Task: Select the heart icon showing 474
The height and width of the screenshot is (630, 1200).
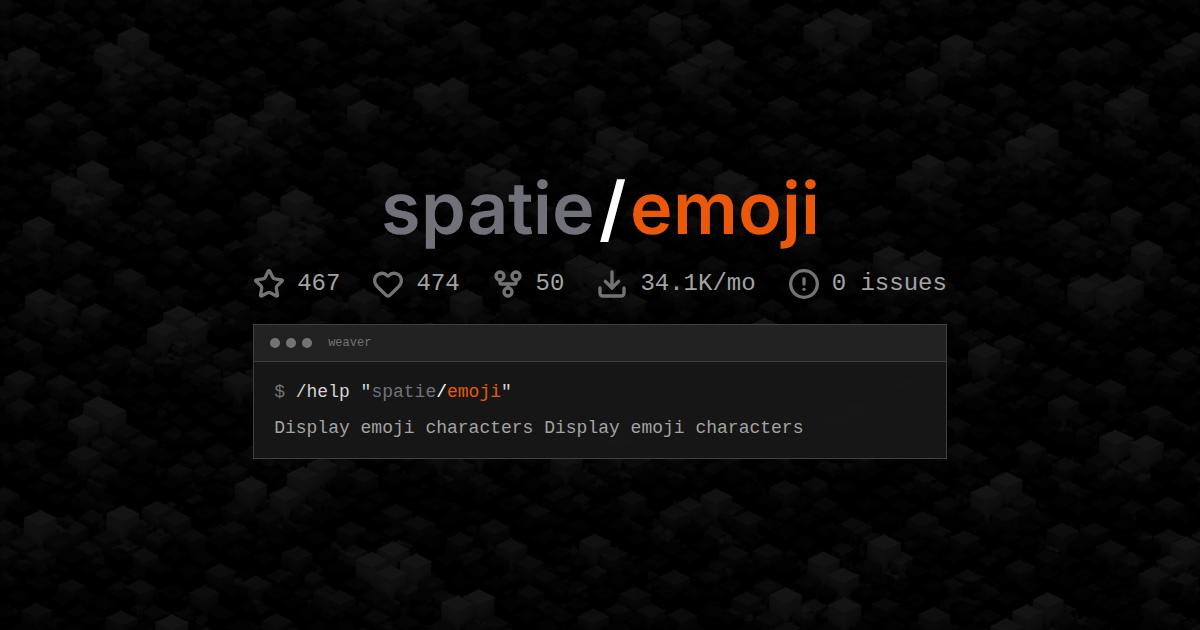Action: tap(388, 283)
